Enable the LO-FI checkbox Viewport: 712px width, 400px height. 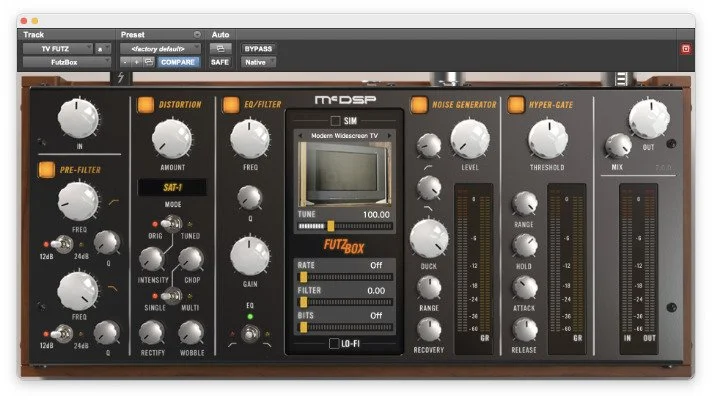334,343
